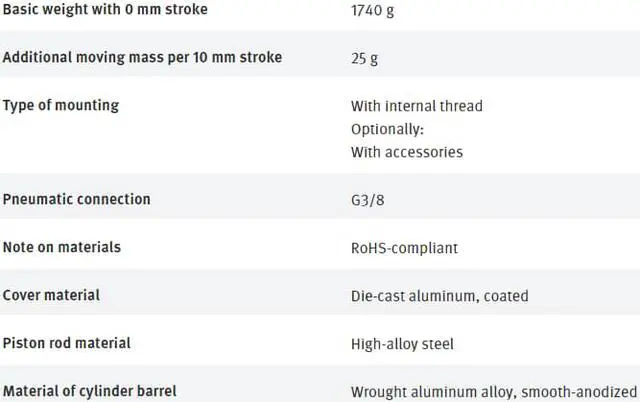Click the 'Pneumatic connection' label
This screenshot has height=402, width=640.
[77, 199]
